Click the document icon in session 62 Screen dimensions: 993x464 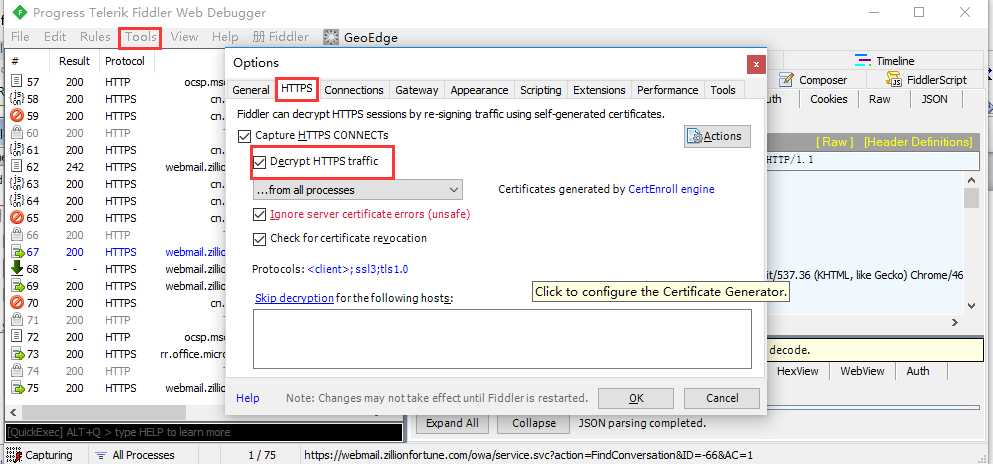click(17, 167)
